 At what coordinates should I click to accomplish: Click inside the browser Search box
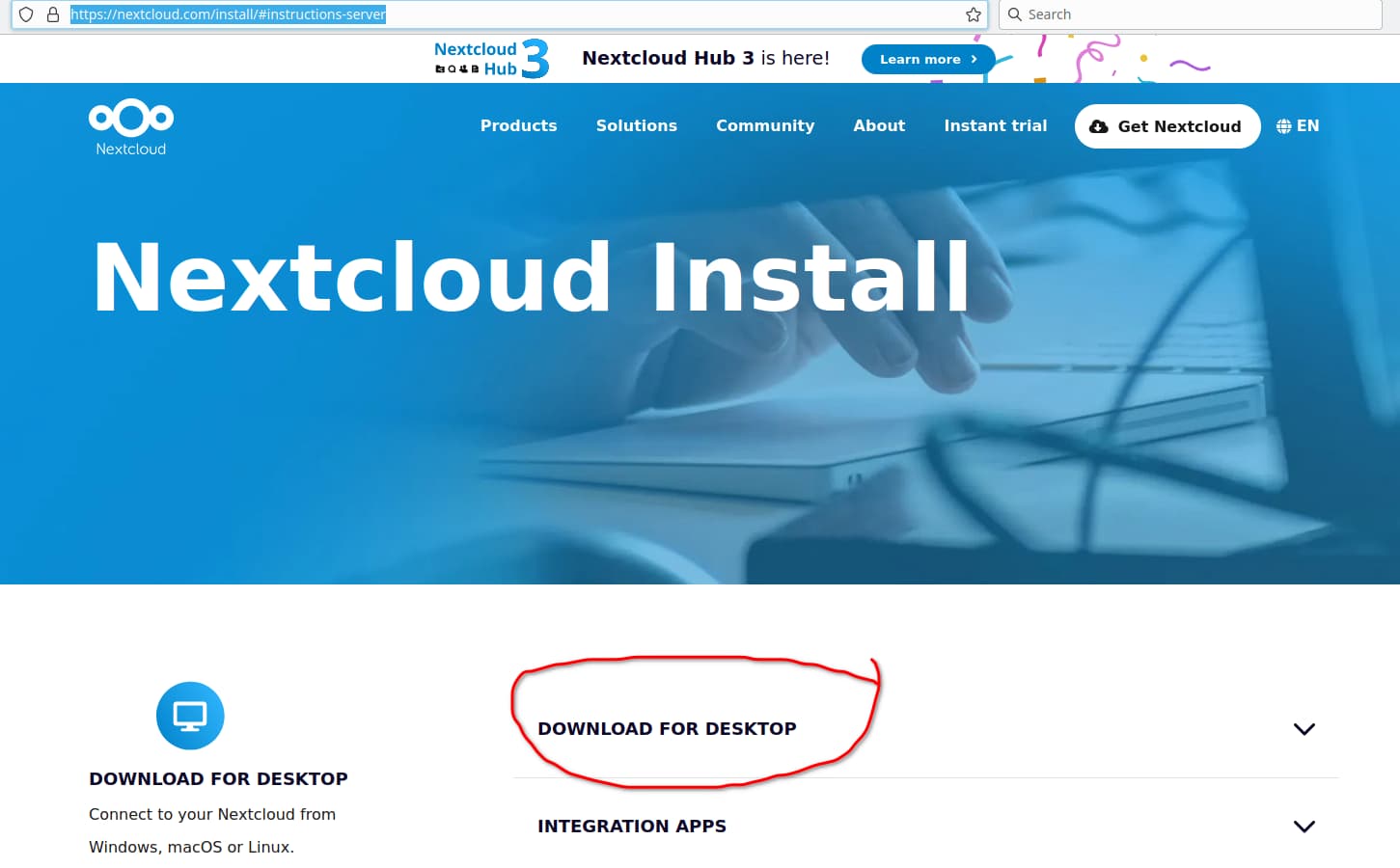[1196, 14]
